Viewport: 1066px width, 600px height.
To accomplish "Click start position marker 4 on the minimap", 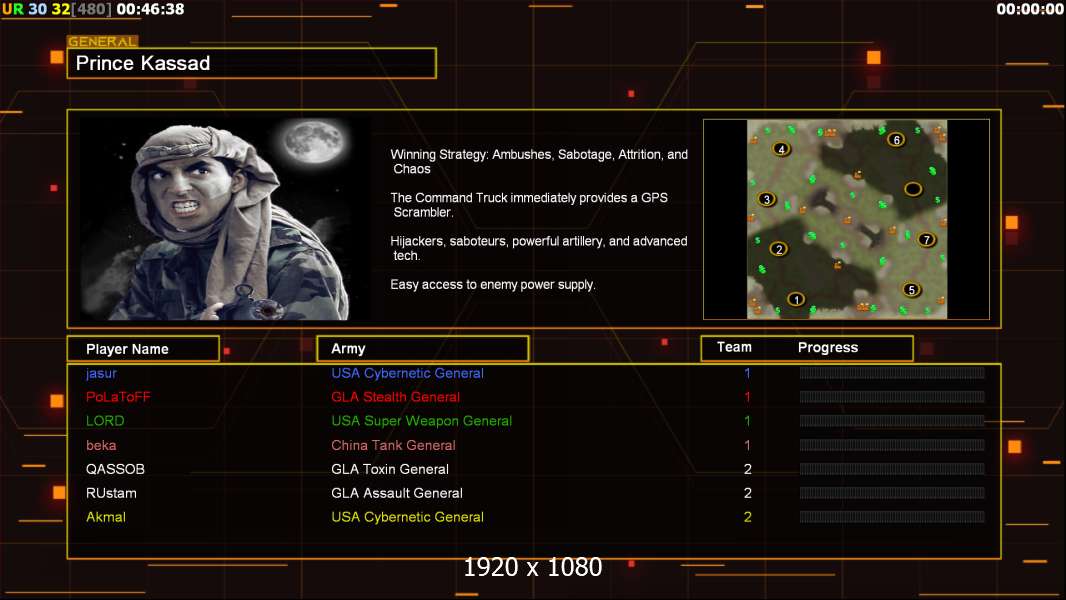I will click(782, 149).
